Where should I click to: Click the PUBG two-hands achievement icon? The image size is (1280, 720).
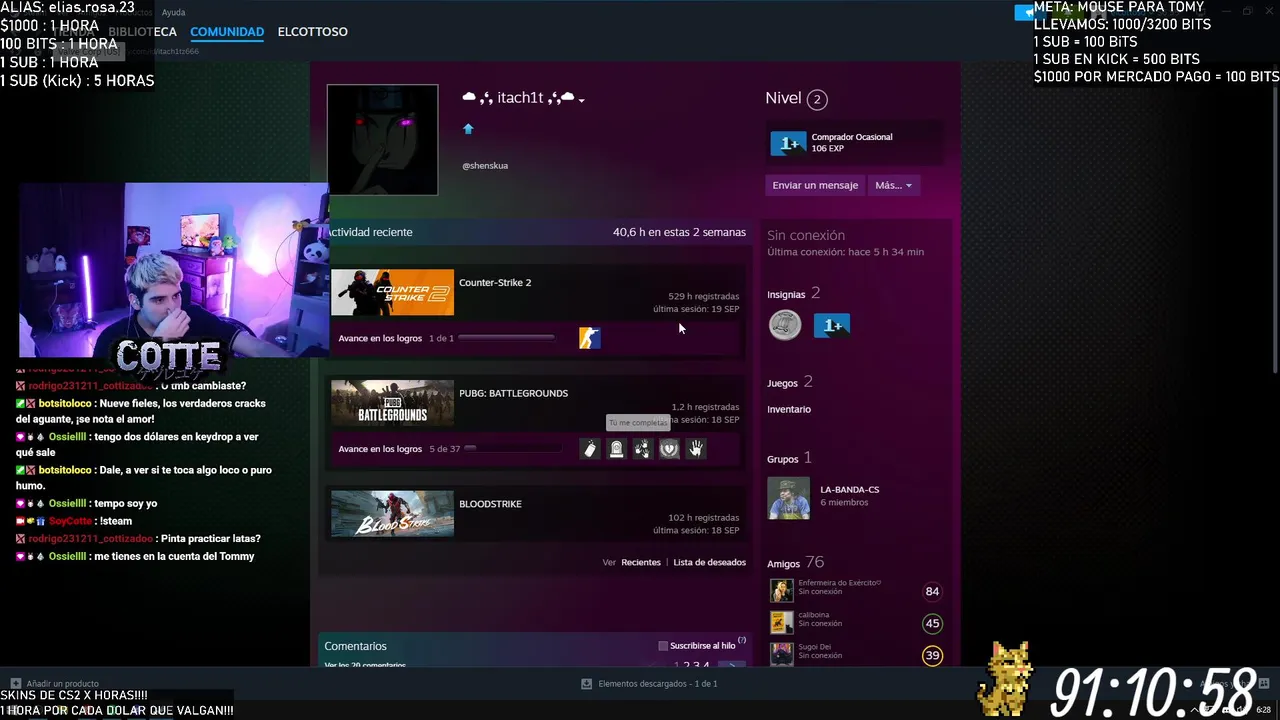642,449
